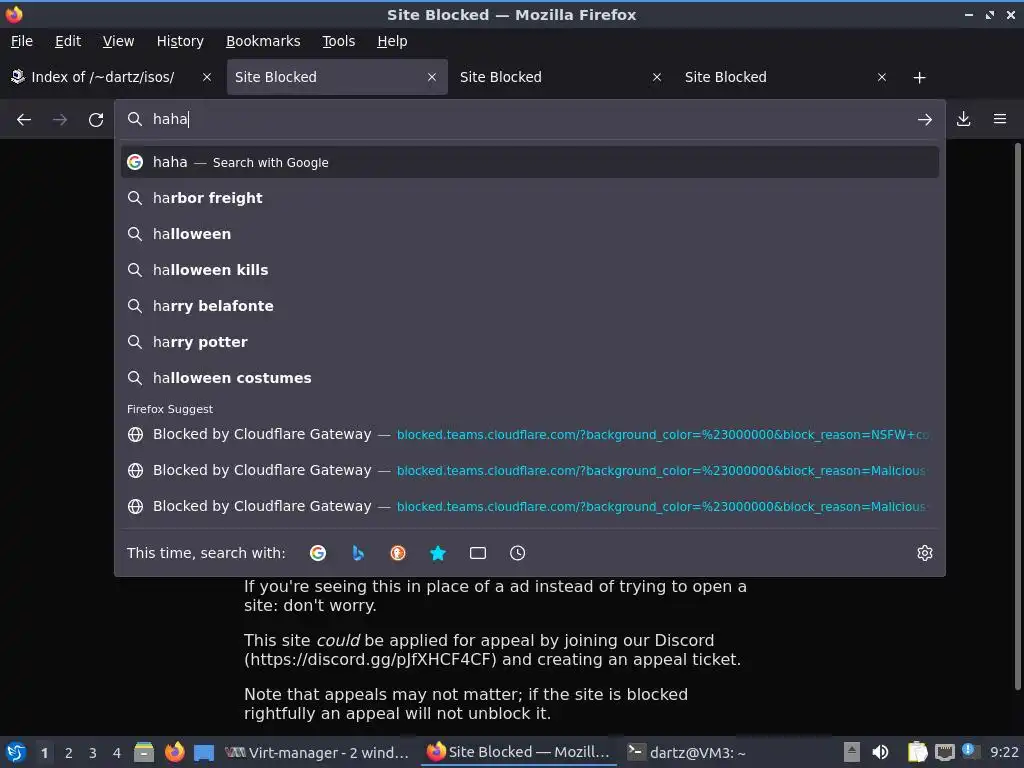1024x768 pixels.
Task: Open the Edit menu
Action: click(x=68, y=41)
